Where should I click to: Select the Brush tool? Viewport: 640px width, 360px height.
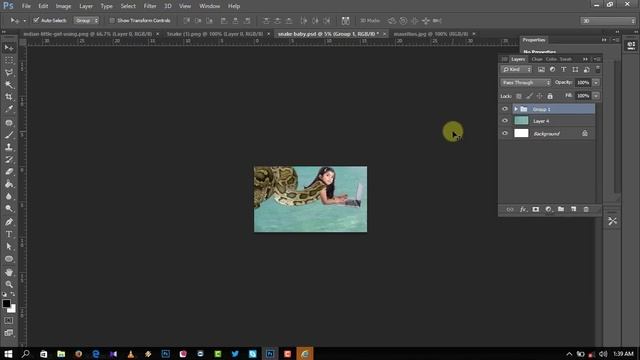click(9, 135)
